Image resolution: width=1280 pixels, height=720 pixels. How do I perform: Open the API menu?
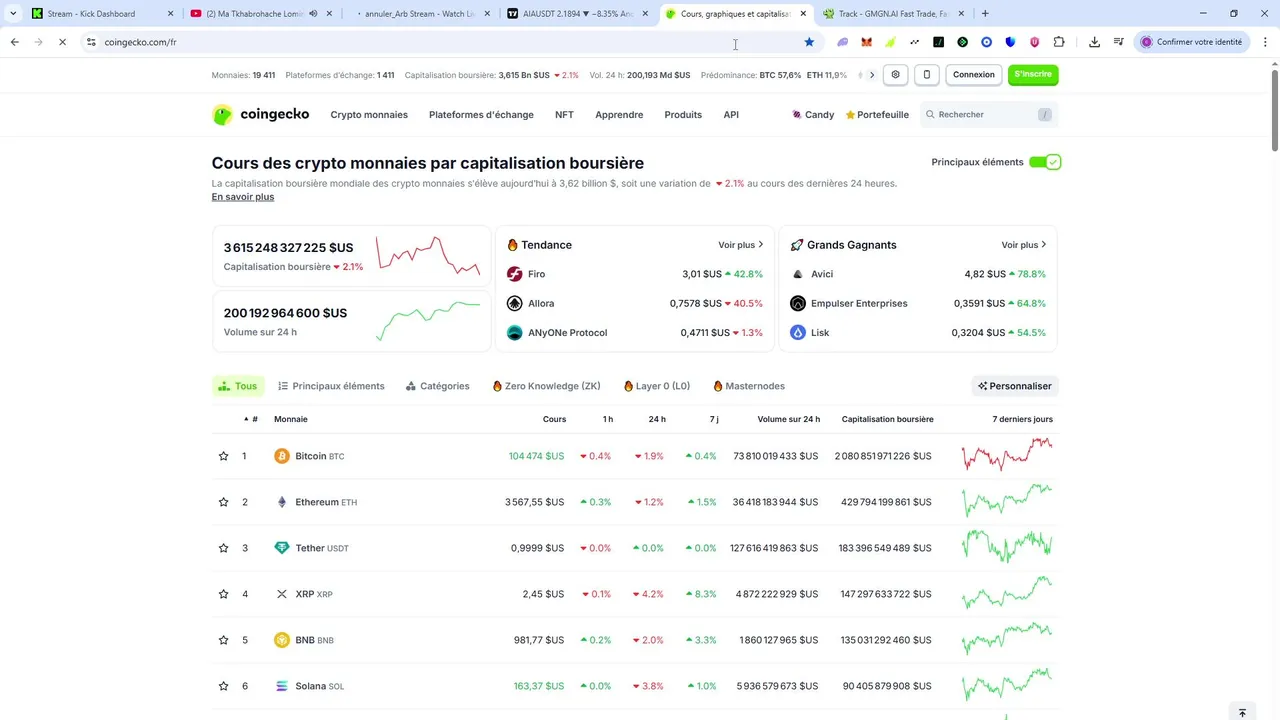point(731,115)
